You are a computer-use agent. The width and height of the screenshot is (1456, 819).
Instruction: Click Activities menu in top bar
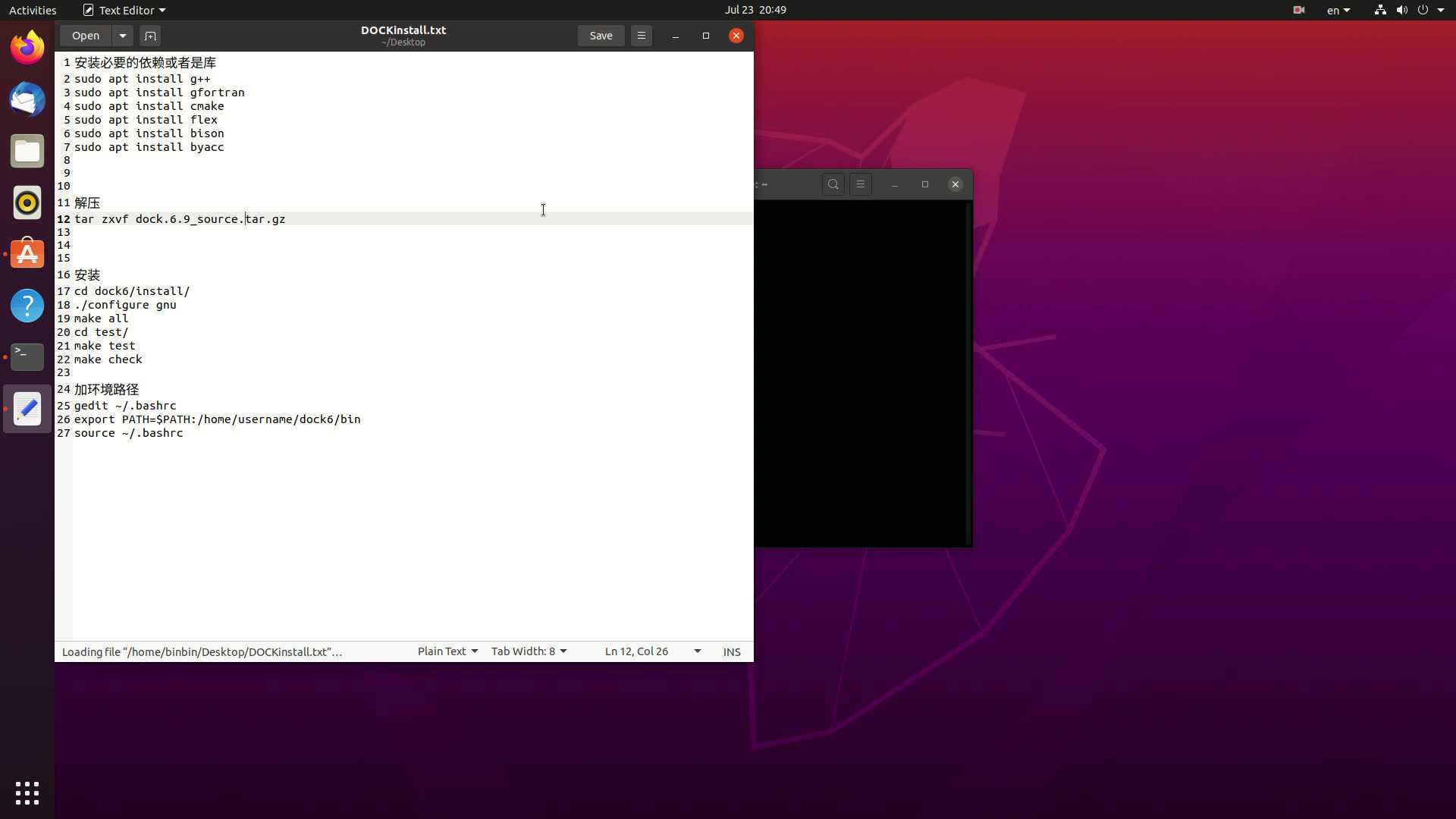point(33,10)
